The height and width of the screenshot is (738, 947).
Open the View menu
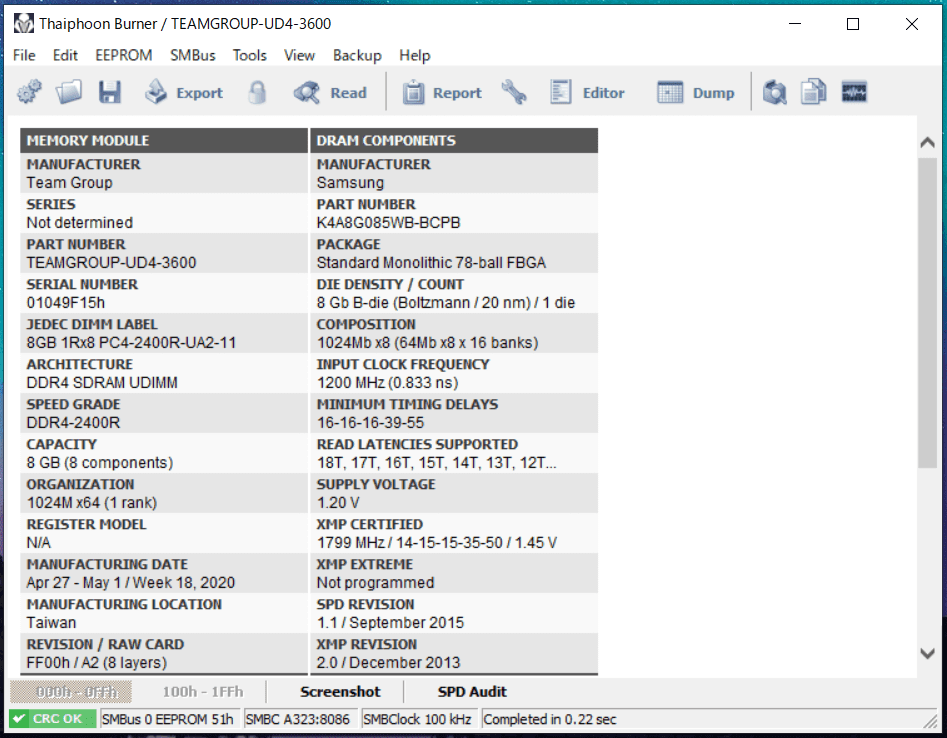(300, 56)
